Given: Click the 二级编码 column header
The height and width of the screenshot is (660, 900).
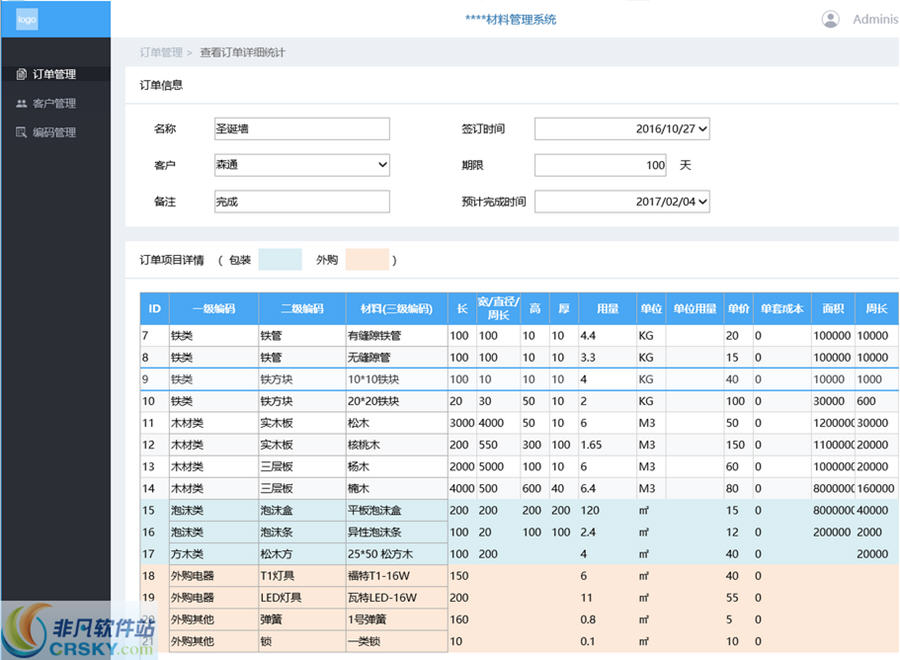Looking at the screenshot, I should point(302,309).
